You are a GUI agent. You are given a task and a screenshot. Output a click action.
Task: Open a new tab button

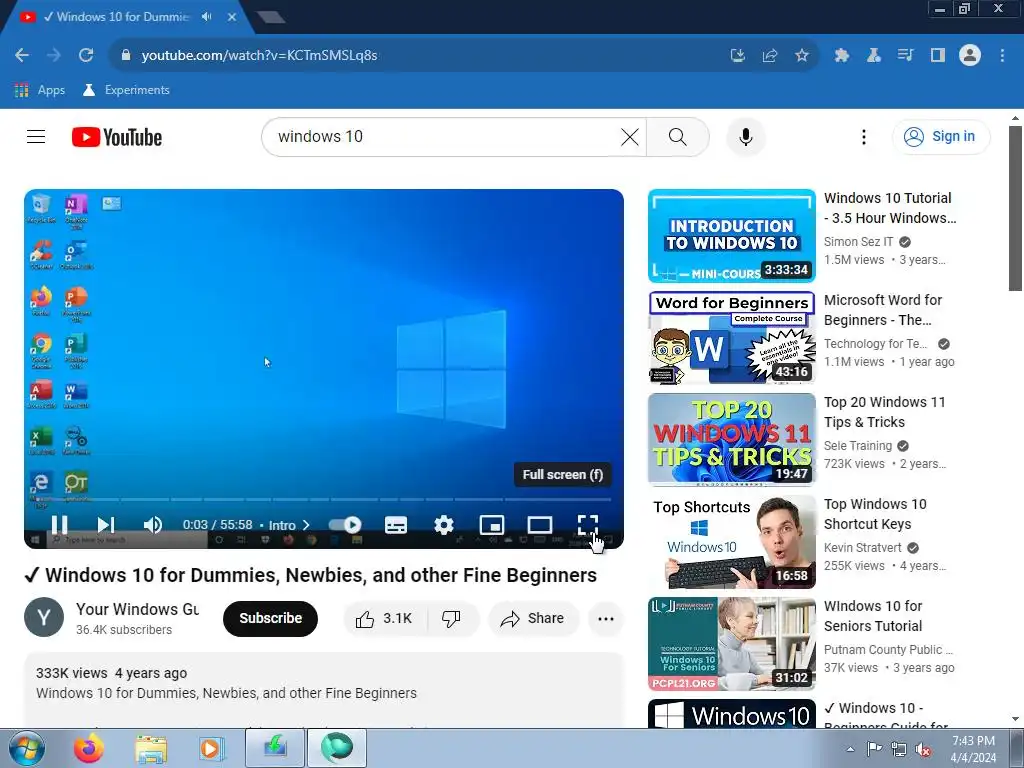pyautogui.click(x=270, y=17)
